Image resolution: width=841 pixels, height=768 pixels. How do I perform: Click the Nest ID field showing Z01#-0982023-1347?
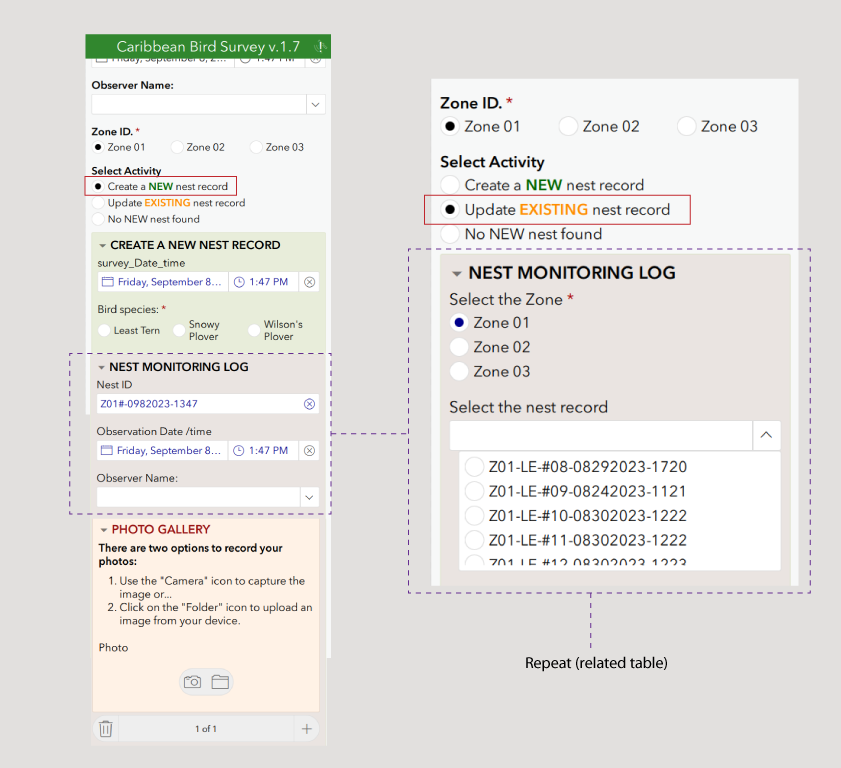coord(200,403)
